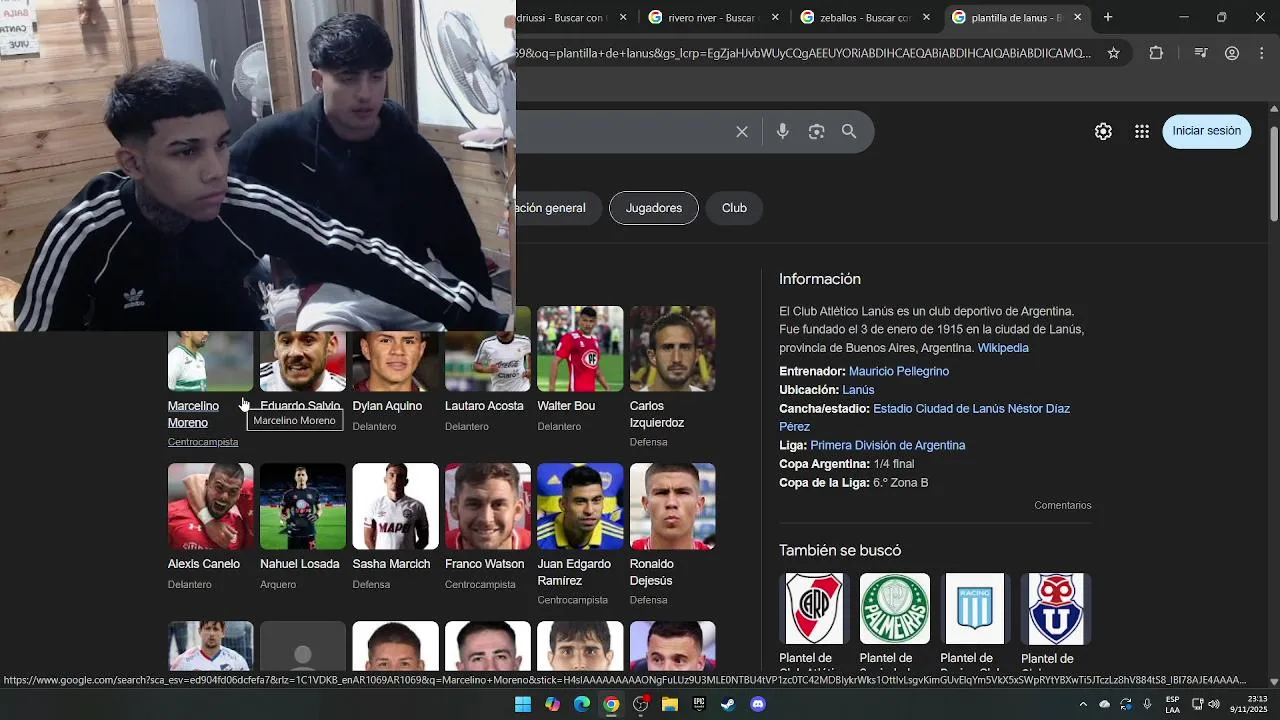Open OBS Studio from the taskbar
The height and width of the screenshot is (720, 1280).
point(640,704)
